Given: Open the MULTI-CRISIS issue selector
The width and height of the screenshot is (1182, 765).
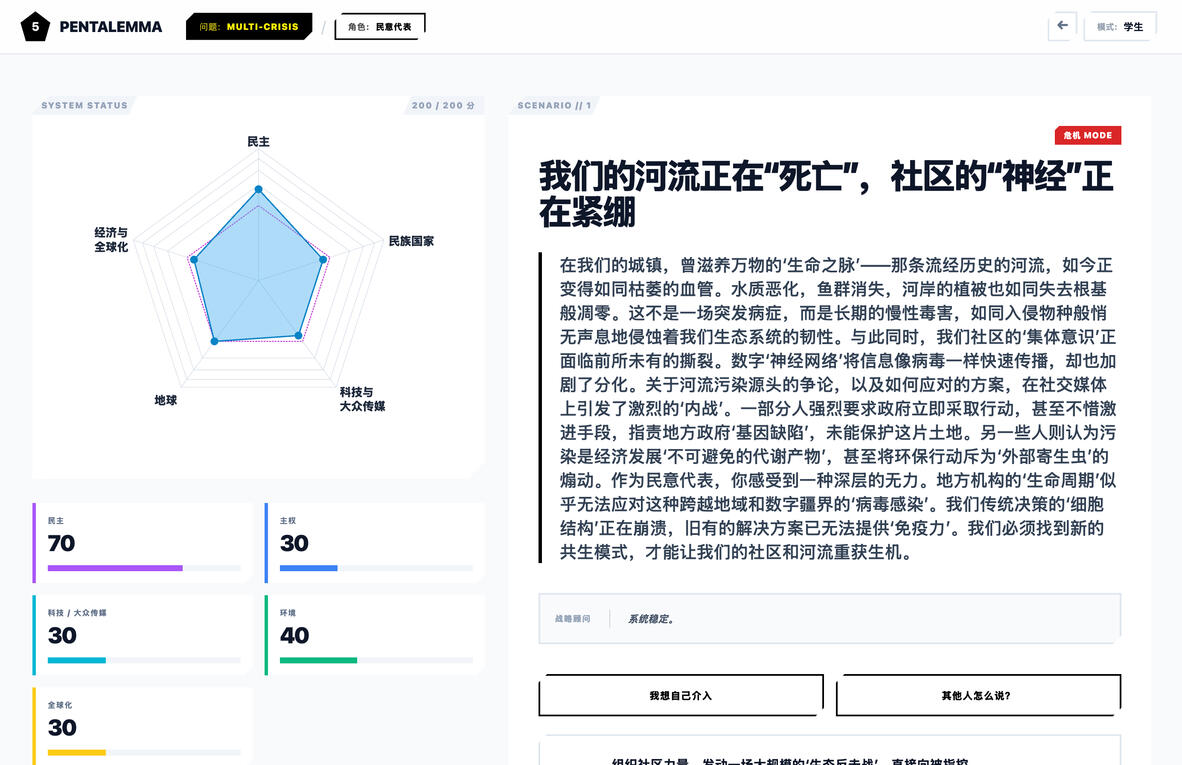Looking at the screenshot, I should (249, 27).
